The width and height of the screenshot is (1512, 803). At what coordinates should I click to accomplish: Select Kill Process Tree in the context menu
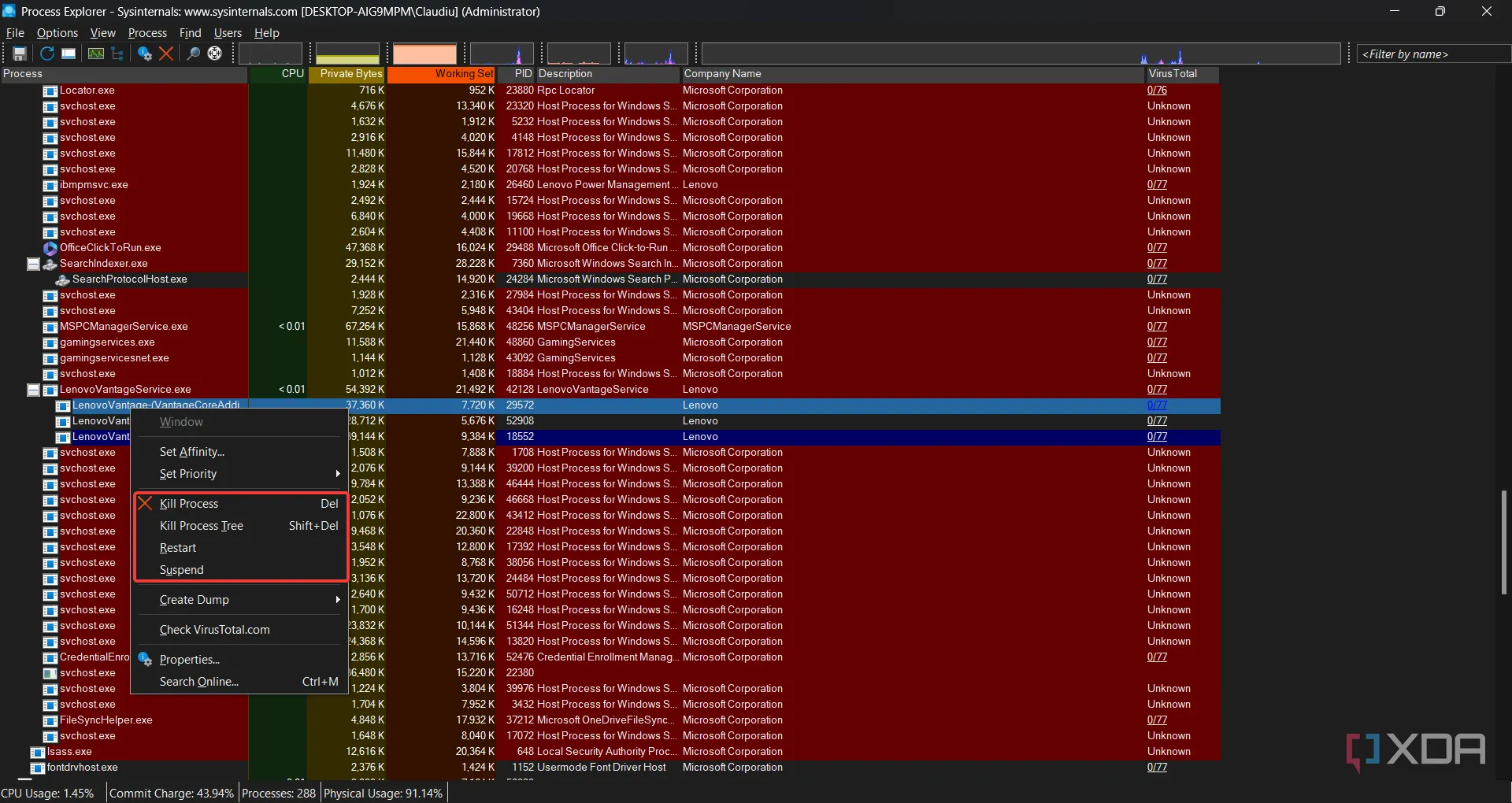pos(240,526)
